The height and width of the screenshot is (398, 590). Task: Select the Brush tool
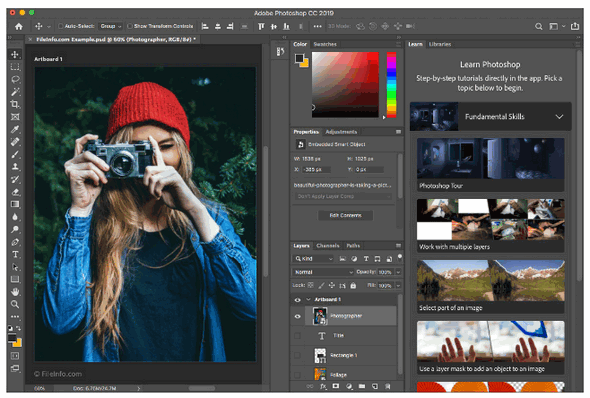tap(15, 154)
